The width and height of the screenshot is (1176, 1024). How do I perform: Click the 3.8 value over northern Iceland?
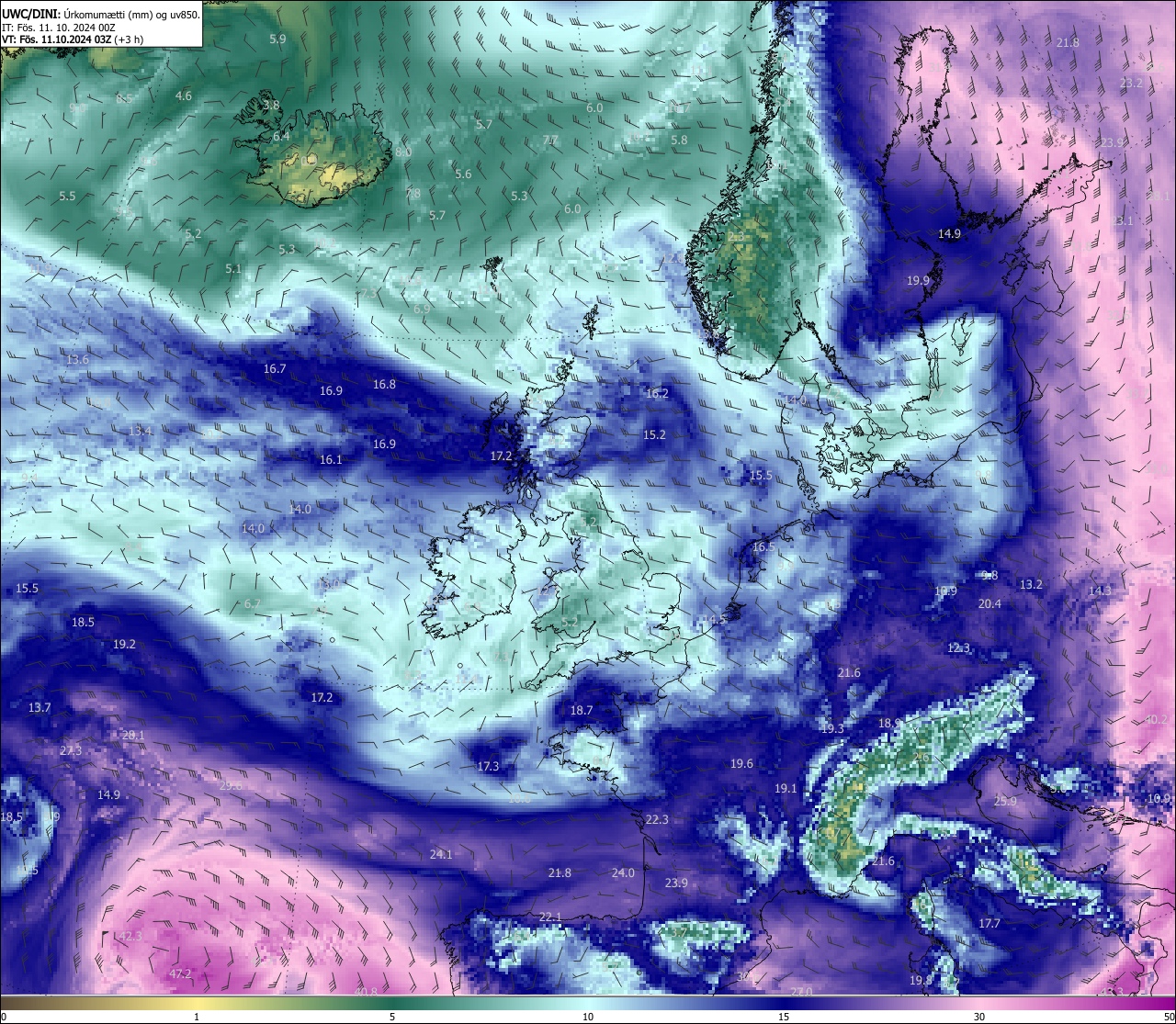coord(271,105)
